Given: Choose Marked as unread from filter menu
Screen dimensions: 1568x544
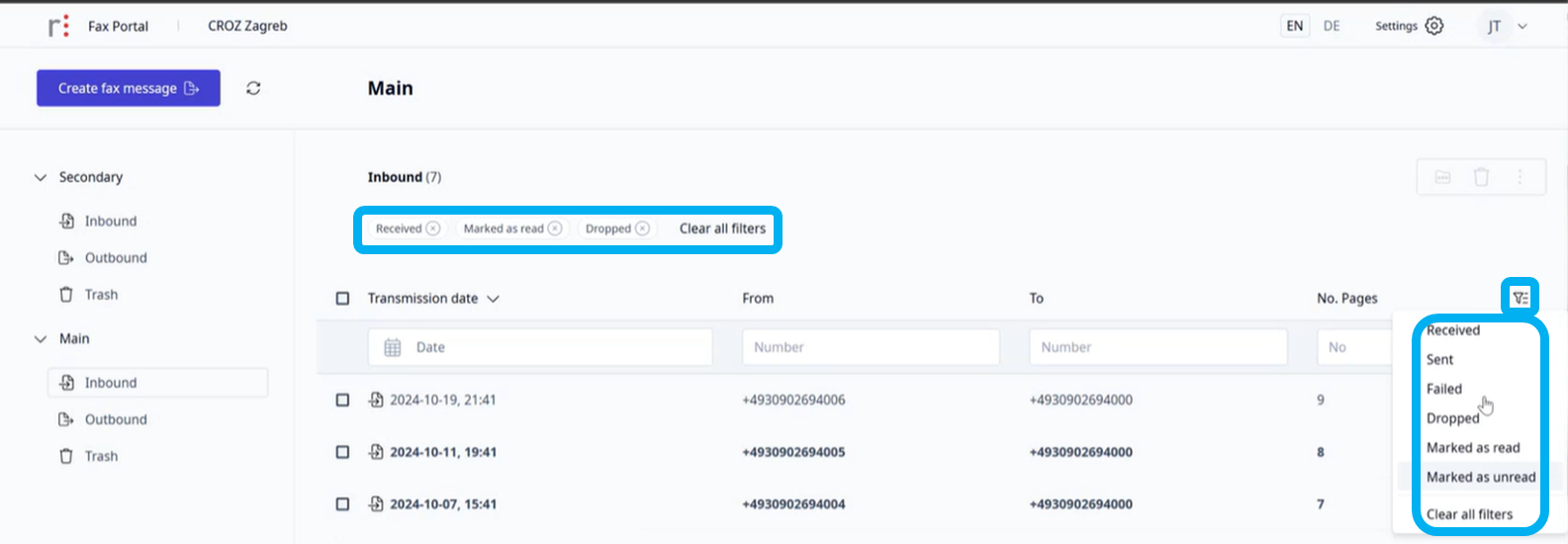Looking at the screenshot, I should (x=1480, y=477).
